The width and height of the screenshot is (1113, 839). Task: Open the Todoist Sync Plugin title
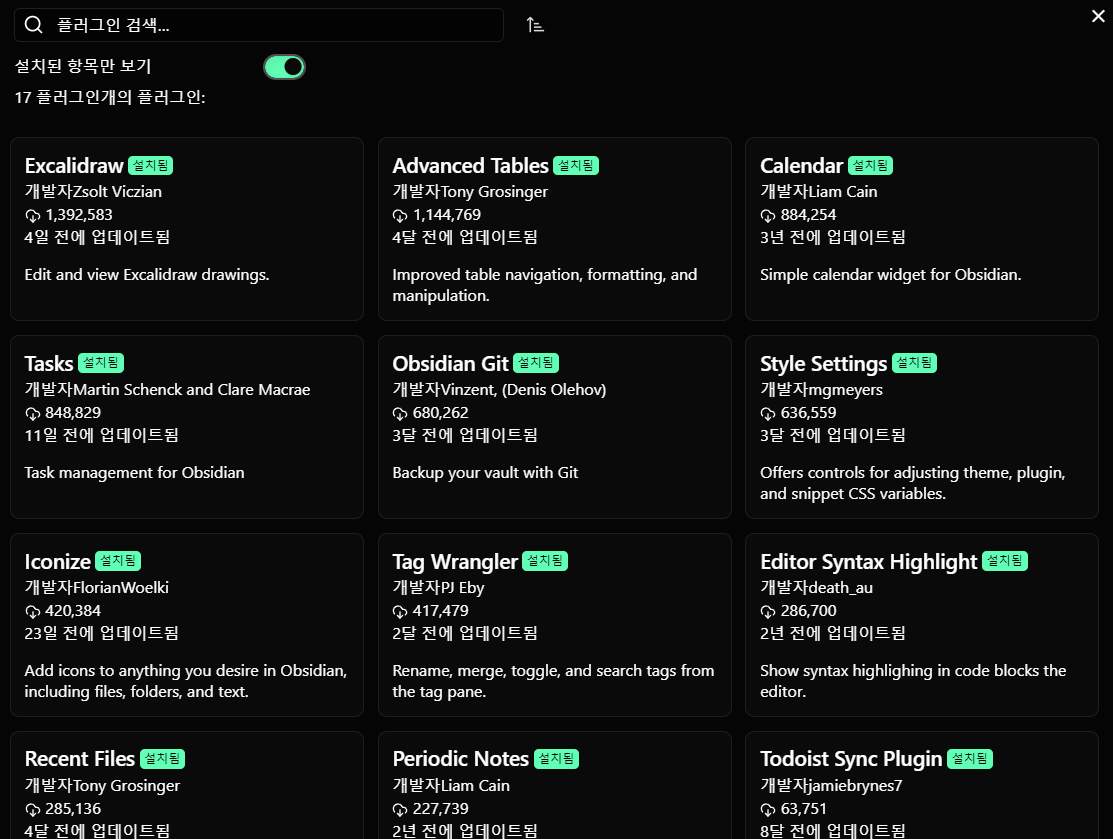click(851, 759)
